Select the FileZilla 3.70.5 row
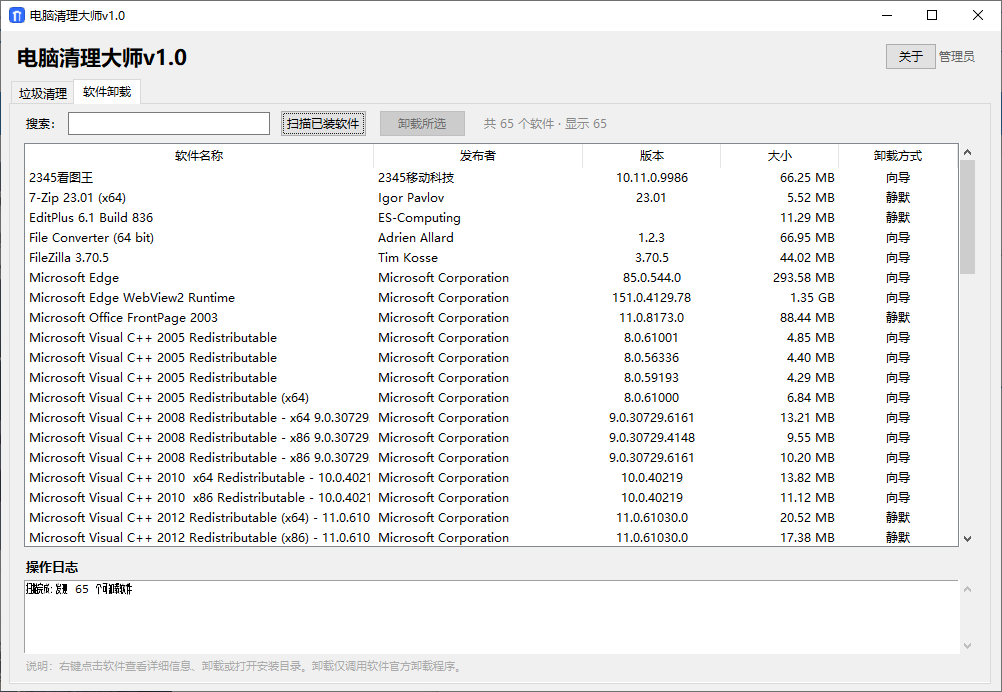This screenshot has width=1002, height=692. pos(492,258)
